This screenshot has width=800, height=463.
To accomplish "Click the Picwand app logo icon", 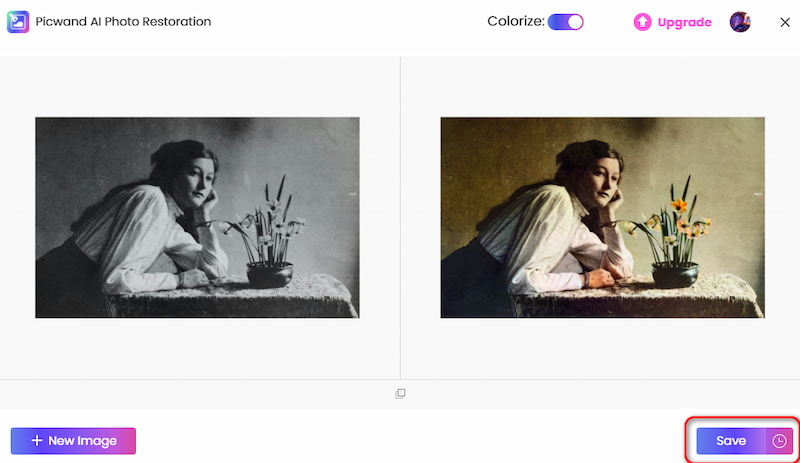I will tap(18, 22).
